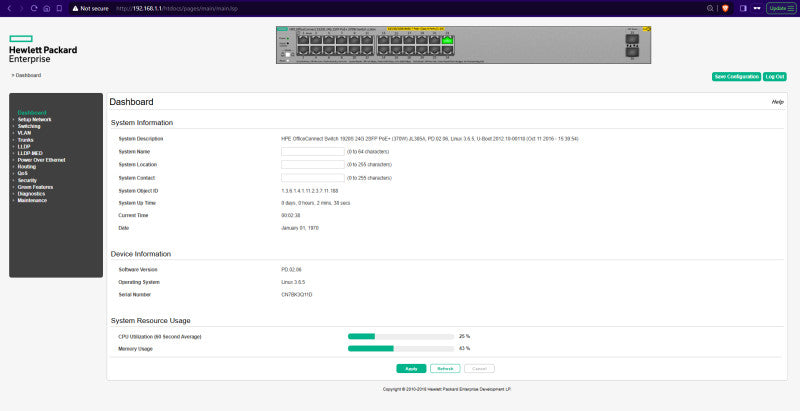Open the browser home icon
Screen dimensions: 800x411
(x=46, y=8)
